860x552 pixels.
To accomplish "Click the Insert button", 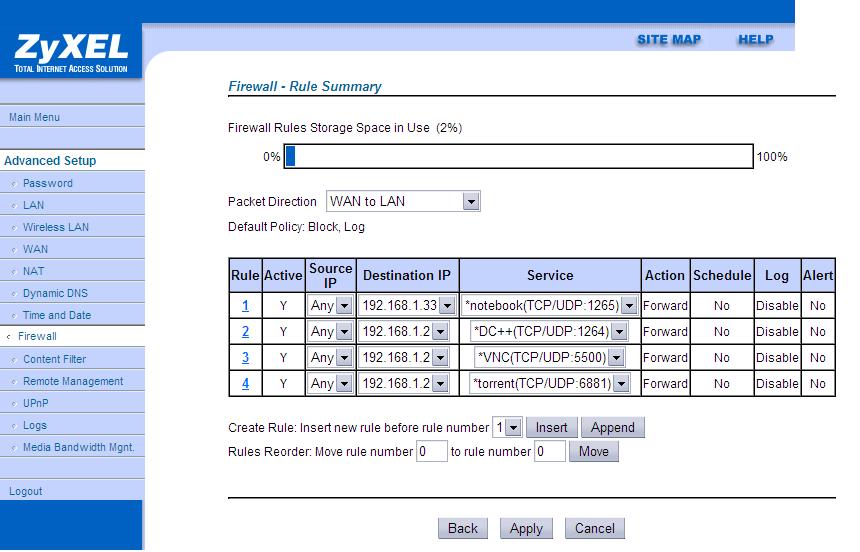I will pyautogui.click(x=552, y=427).
